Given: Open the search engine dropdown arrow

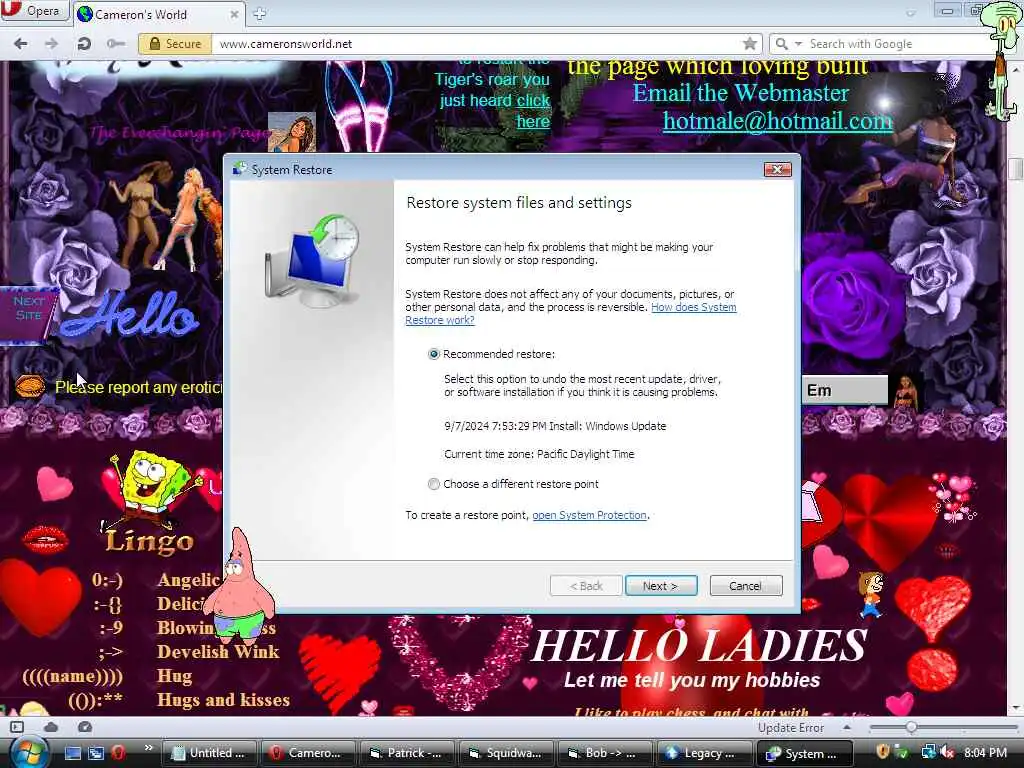Looking at the screenshot, I should (x=798, y=44).
